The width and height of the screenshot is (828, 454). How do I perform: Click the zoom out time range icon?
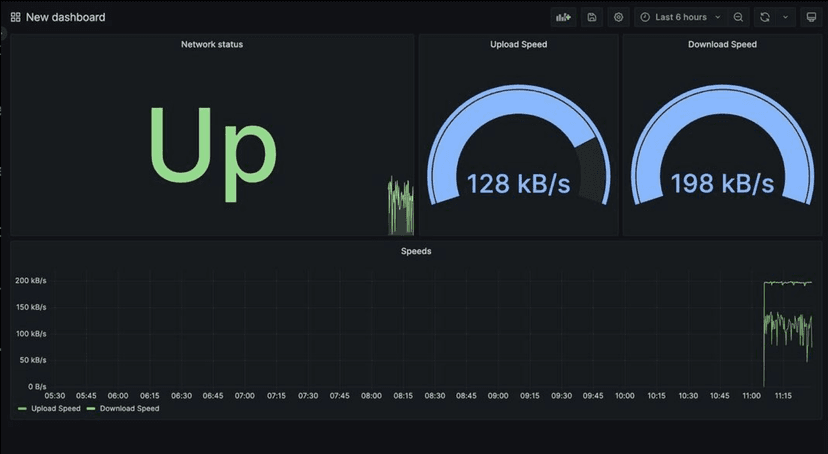738,17
